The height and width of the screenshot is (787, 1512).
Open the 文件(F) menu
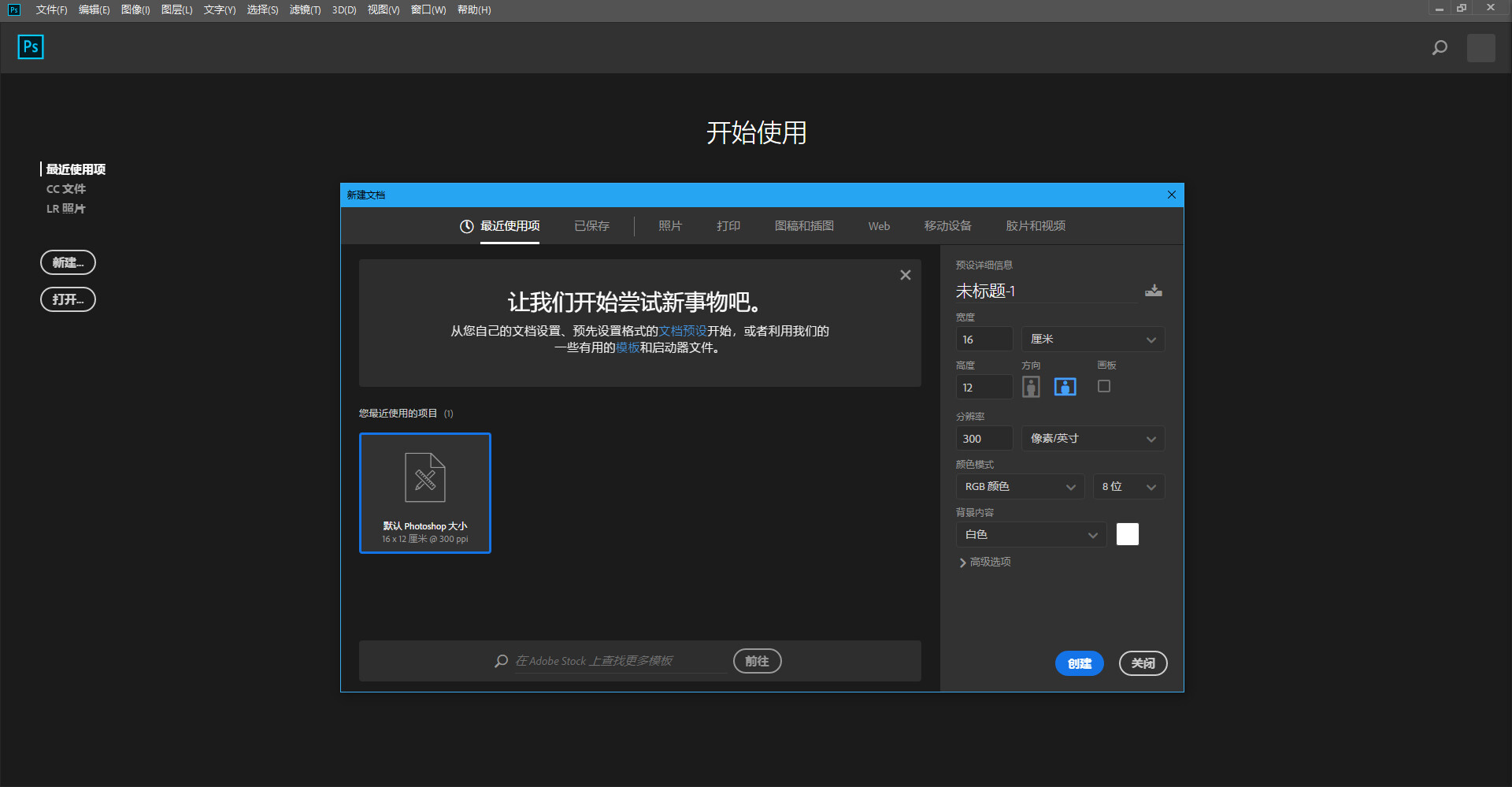pos(51,9)
